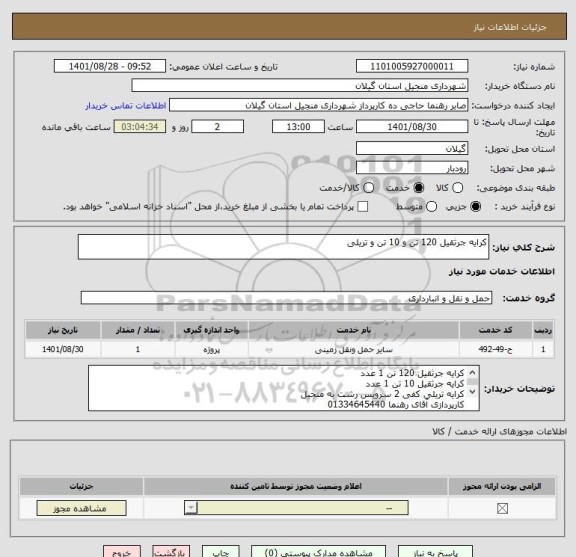Click the unit cell پروژه
This screenshot has height=557, width=576.
(211, 349)
